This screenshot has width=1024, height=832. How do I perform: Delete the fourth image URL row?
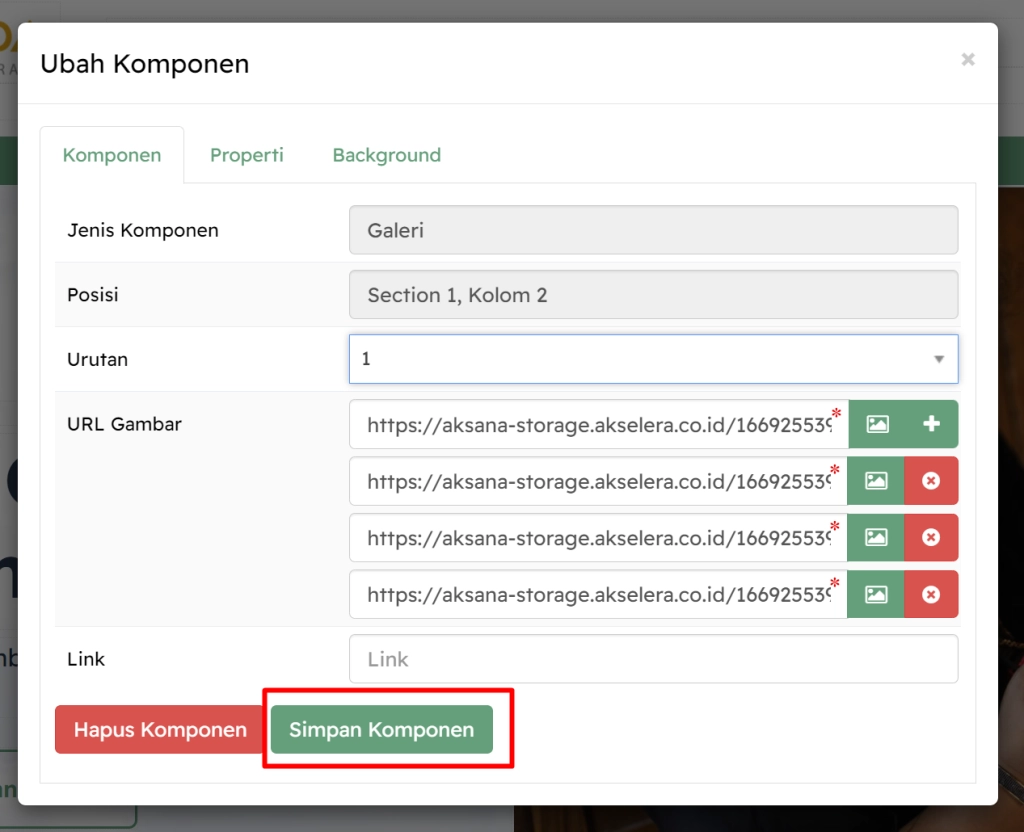click(931, 595)
